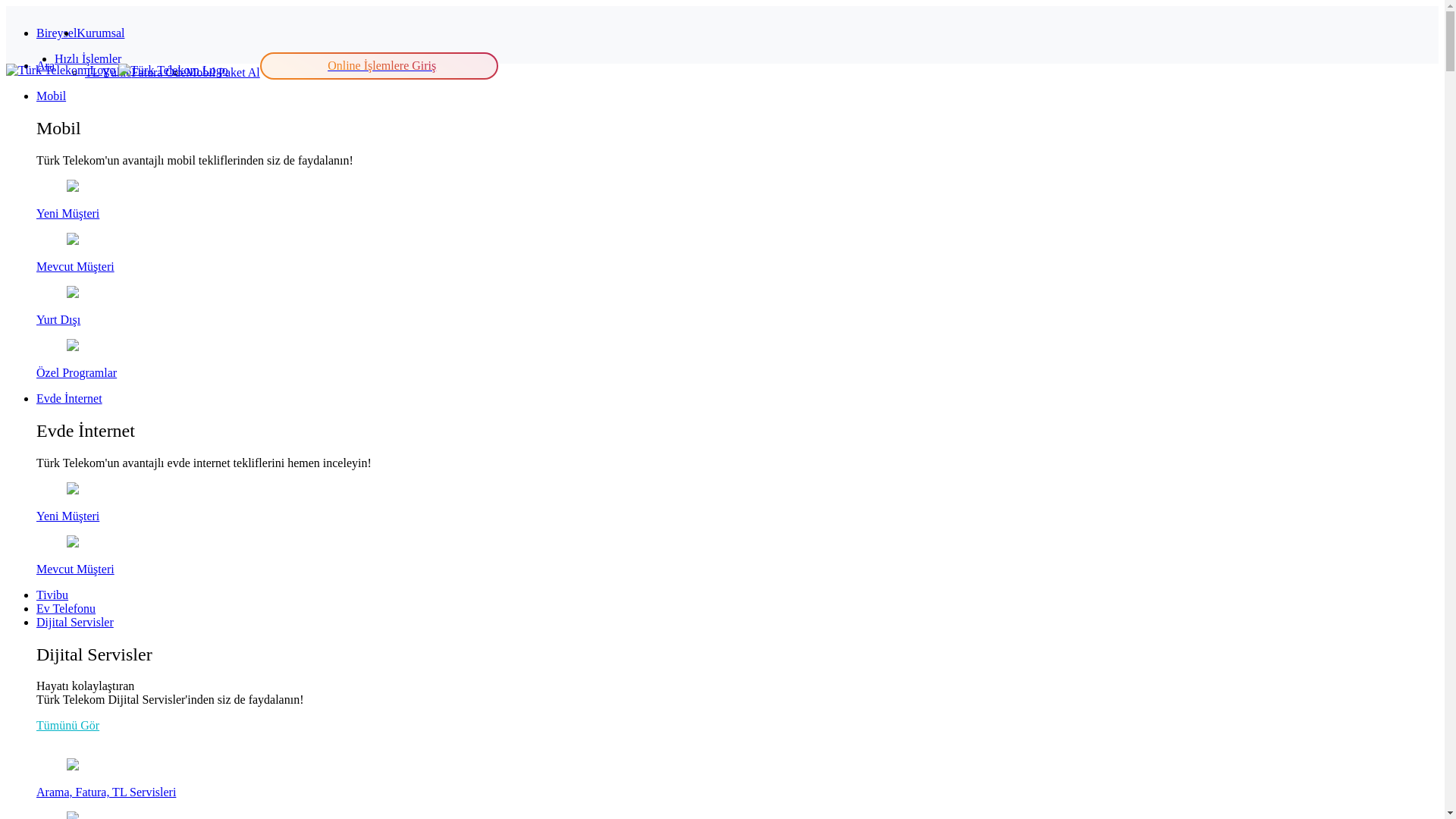
Task: Open the Dijital Servisler menu link
Action: (75, 623)
